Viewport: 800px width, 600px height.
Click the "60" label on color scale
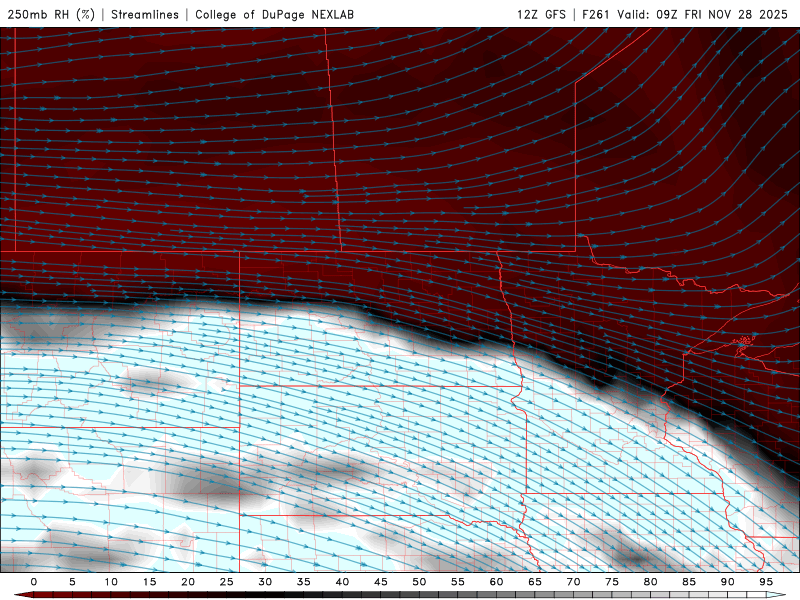[496, 582]
